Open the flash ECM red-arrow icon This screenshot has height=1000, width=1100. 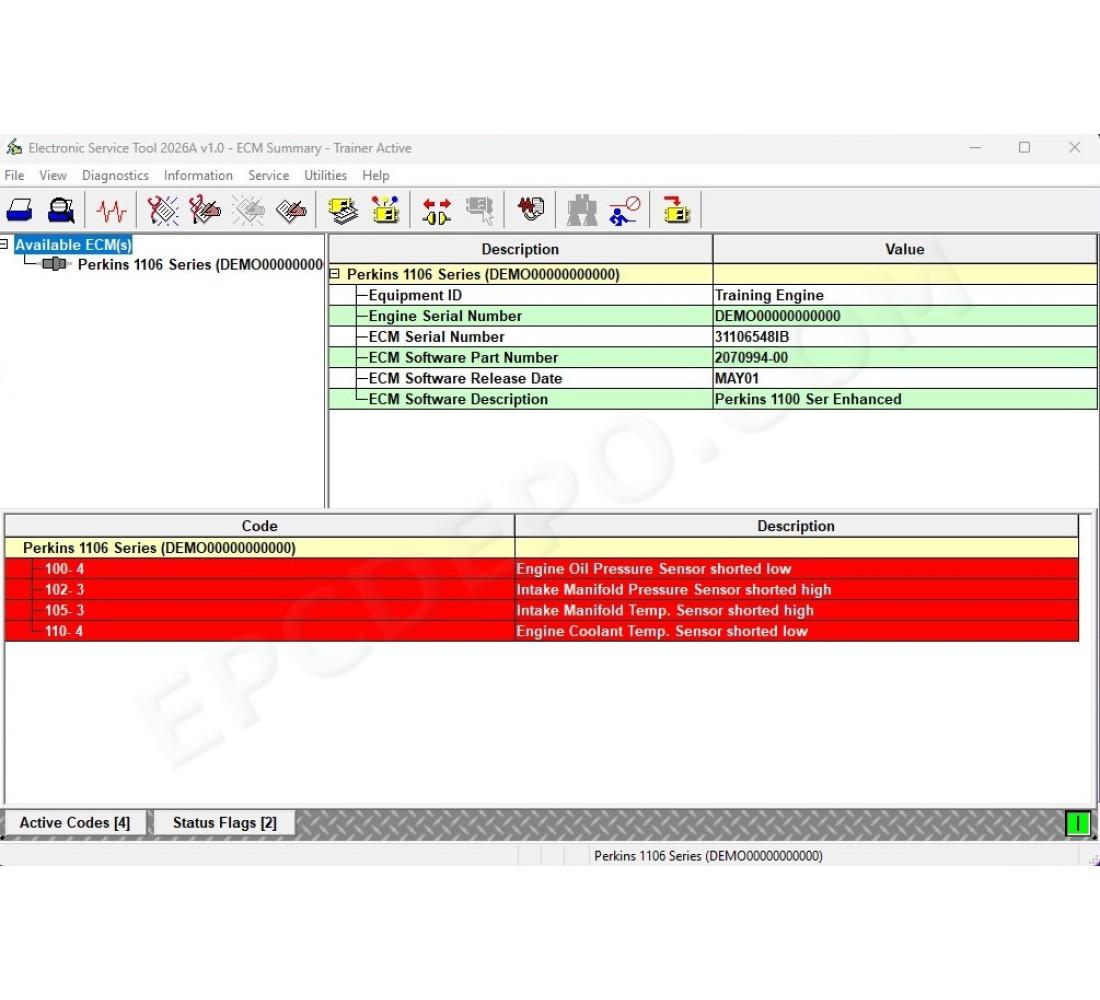676,210
